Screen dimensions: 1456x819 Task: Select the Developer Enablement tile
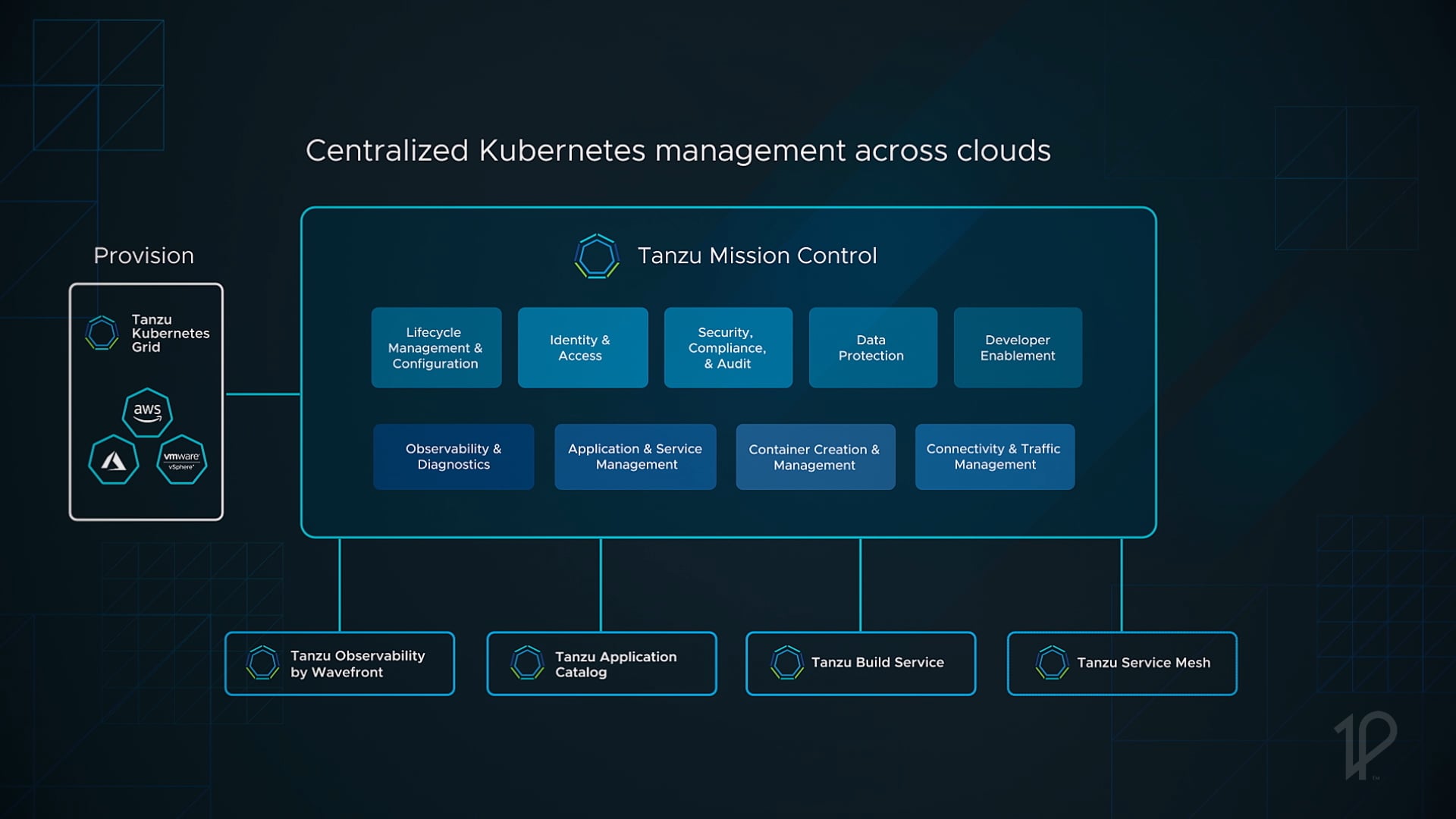(x=1018, y=347)
